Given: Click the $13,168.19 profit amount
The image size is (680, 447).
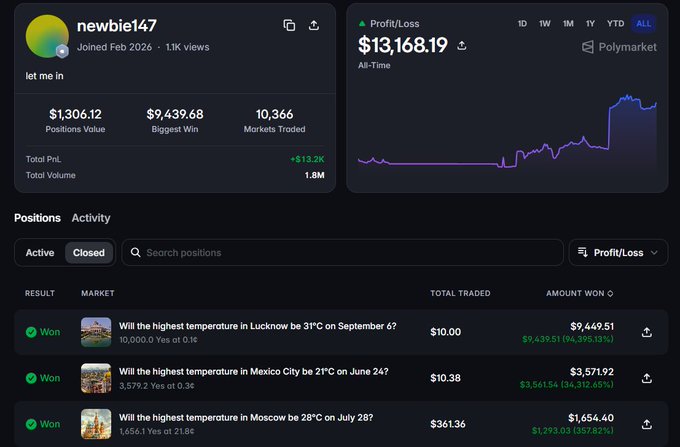Looking at the screenshot, I should tap(403, 45).
